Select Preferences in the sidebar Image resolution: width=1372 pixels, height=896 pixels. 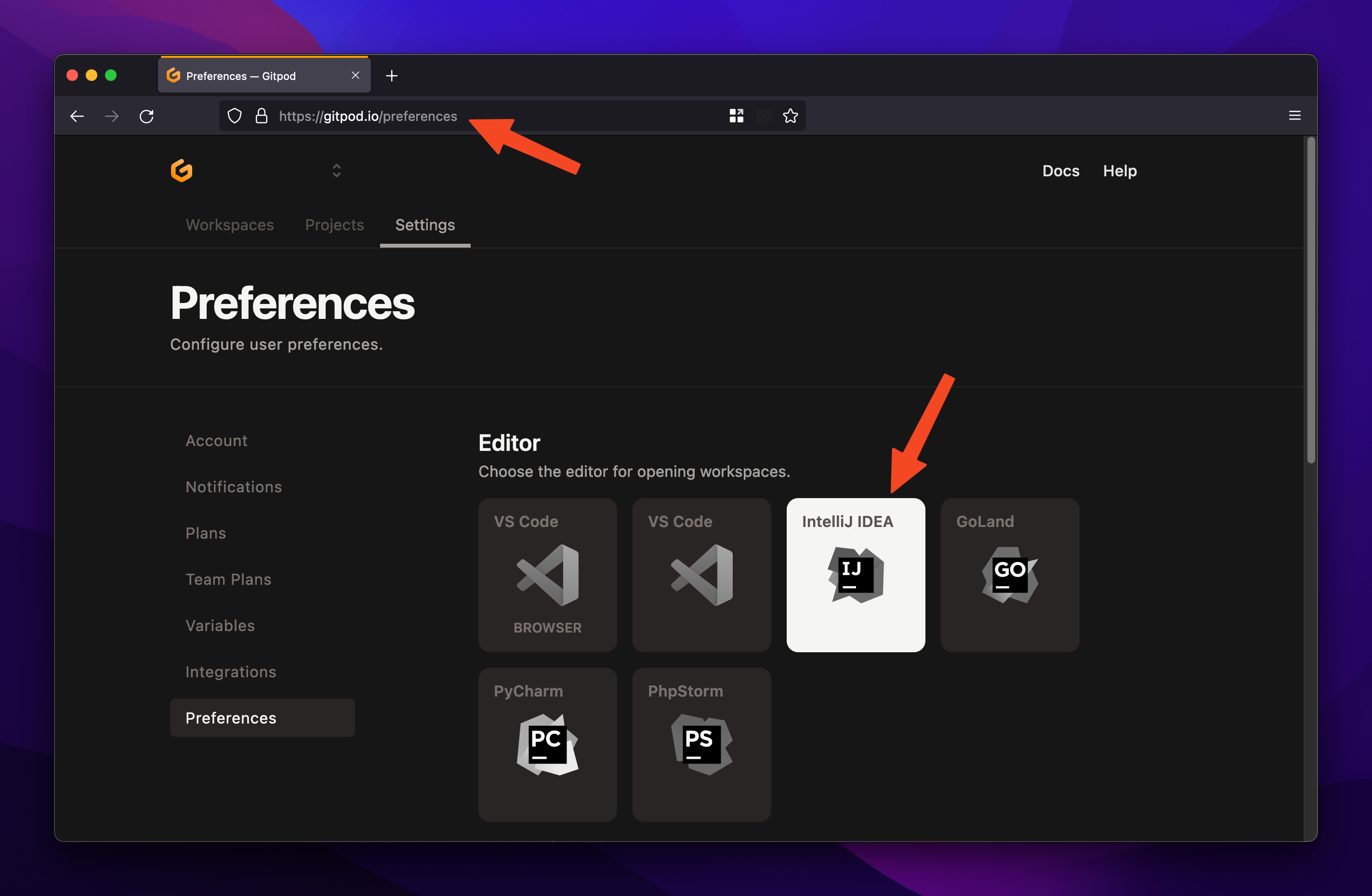[x=262, y=718]
